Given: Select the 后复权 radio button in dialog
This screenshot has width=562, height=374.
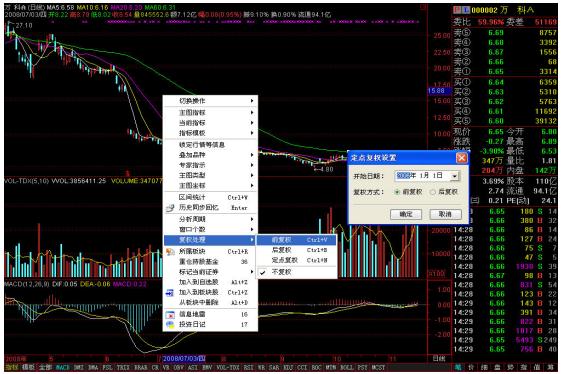Looking at the screenshot, I should (433, 192).
